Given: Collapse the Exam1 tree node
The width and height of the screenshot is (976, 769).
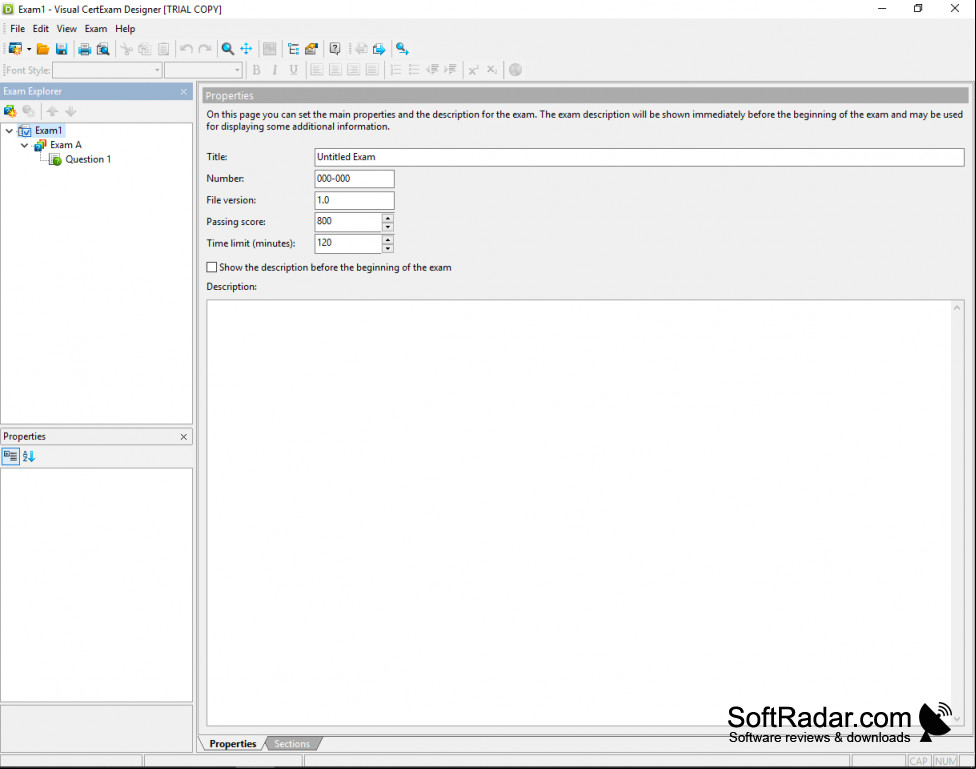Looking at the screenshot, I should (x=9, y=131).
